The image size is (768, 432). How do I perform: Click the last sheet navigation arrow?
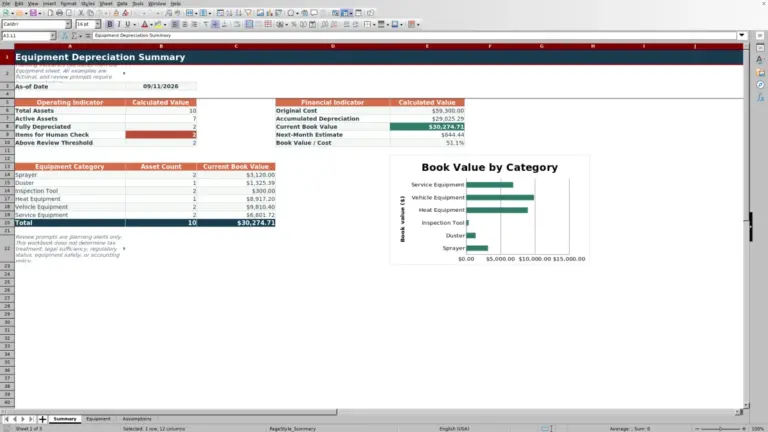31,419
